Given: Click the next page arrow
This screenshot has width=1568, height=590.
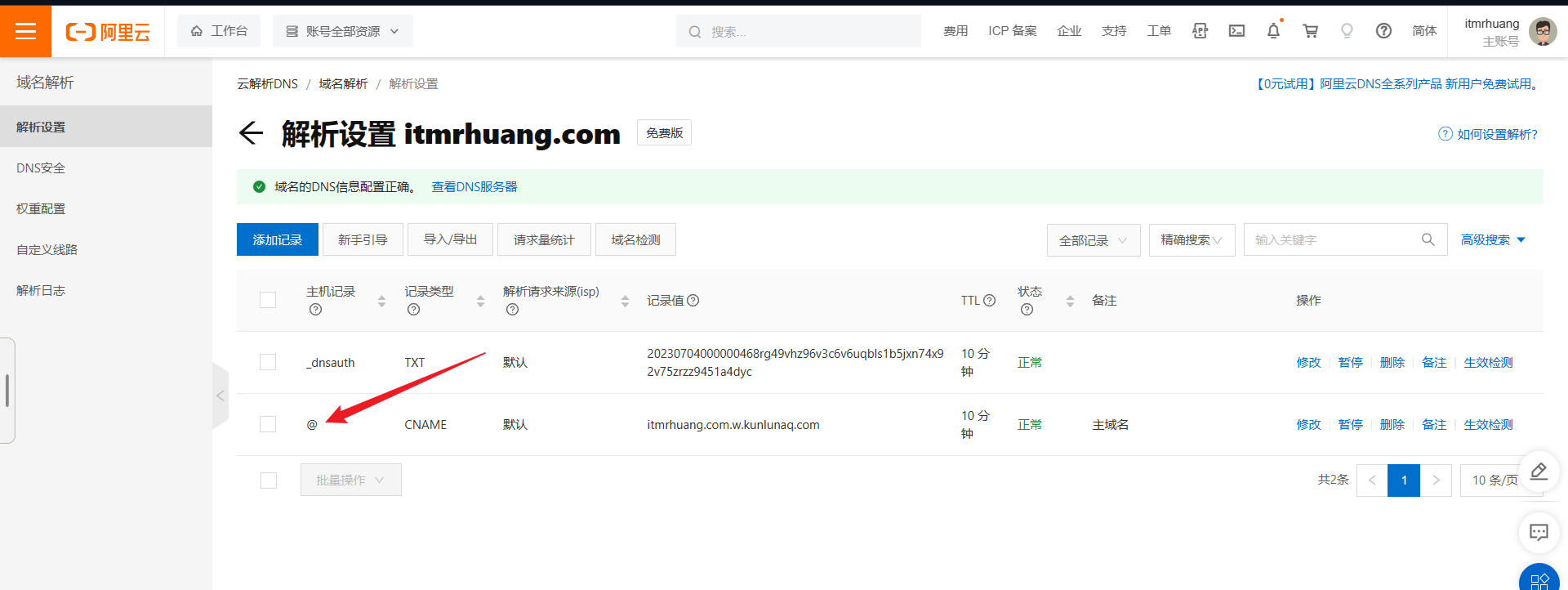Looking at the screenshot, I should pos(1436,480).
